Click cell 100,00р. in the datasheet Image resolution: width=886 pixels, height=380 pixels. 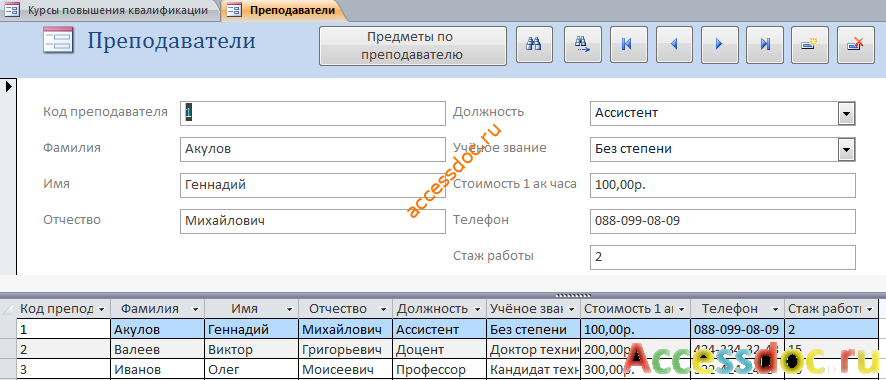[635, 329]
